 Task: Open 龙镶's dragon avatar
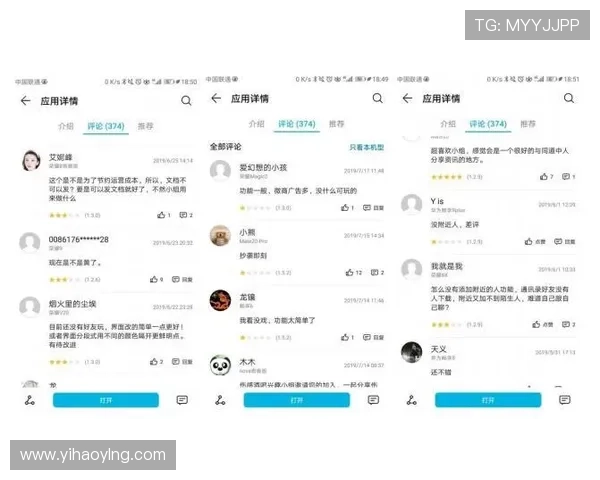[220, 300]
